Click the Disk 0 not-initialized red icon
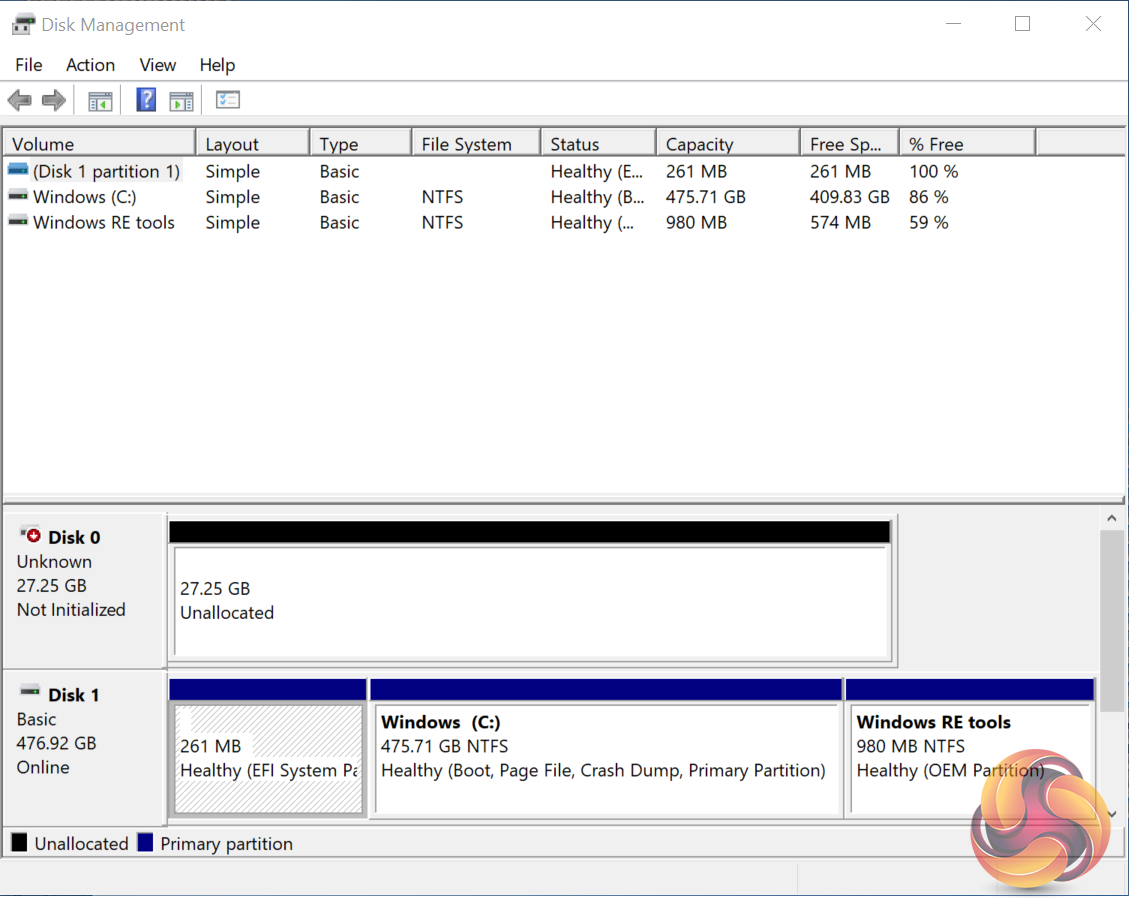1130x898 pixels. tap(30, 535)
